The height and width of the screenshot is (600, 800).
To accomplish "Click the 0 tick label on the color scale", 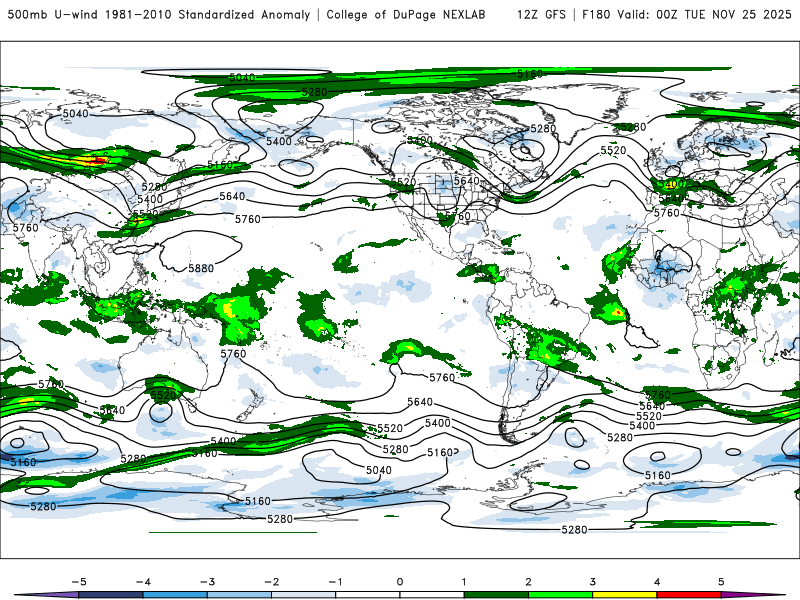I will [400, 582].
